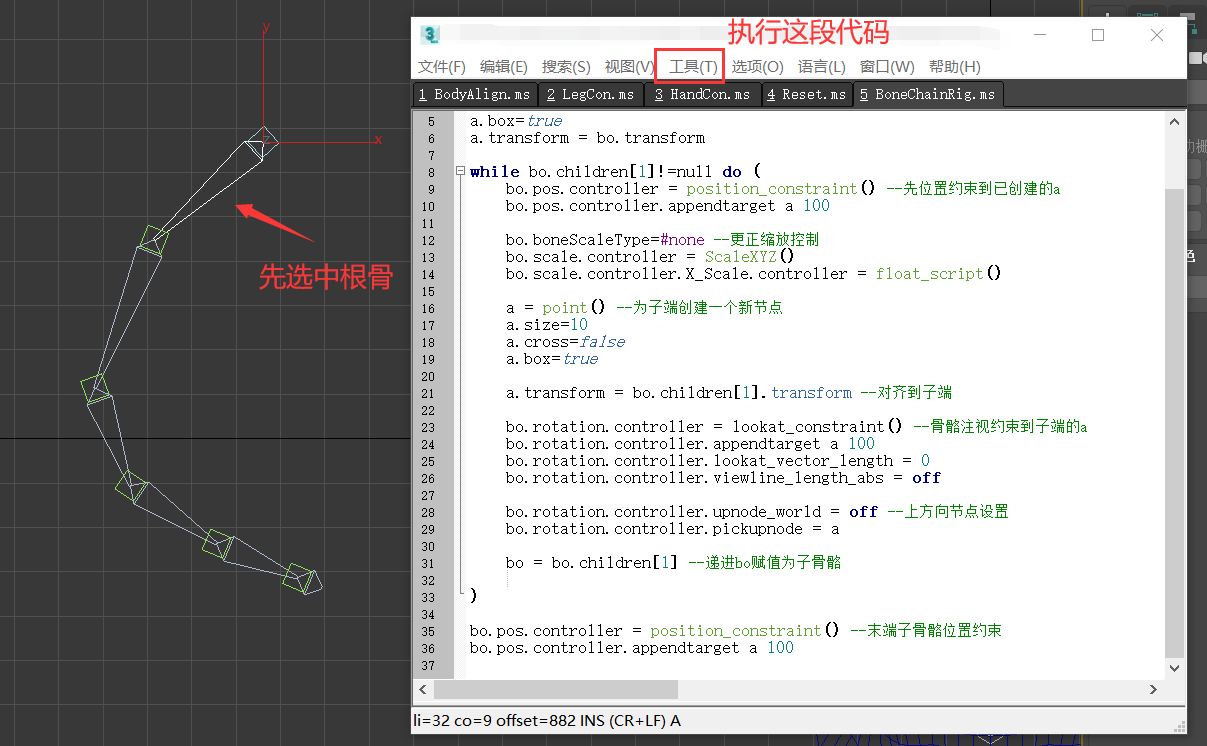Image resolution: width=1207 pixels, height=746 pixels.
Task: Click the horizontal scrollbar thumb
Action: [555, 690]
